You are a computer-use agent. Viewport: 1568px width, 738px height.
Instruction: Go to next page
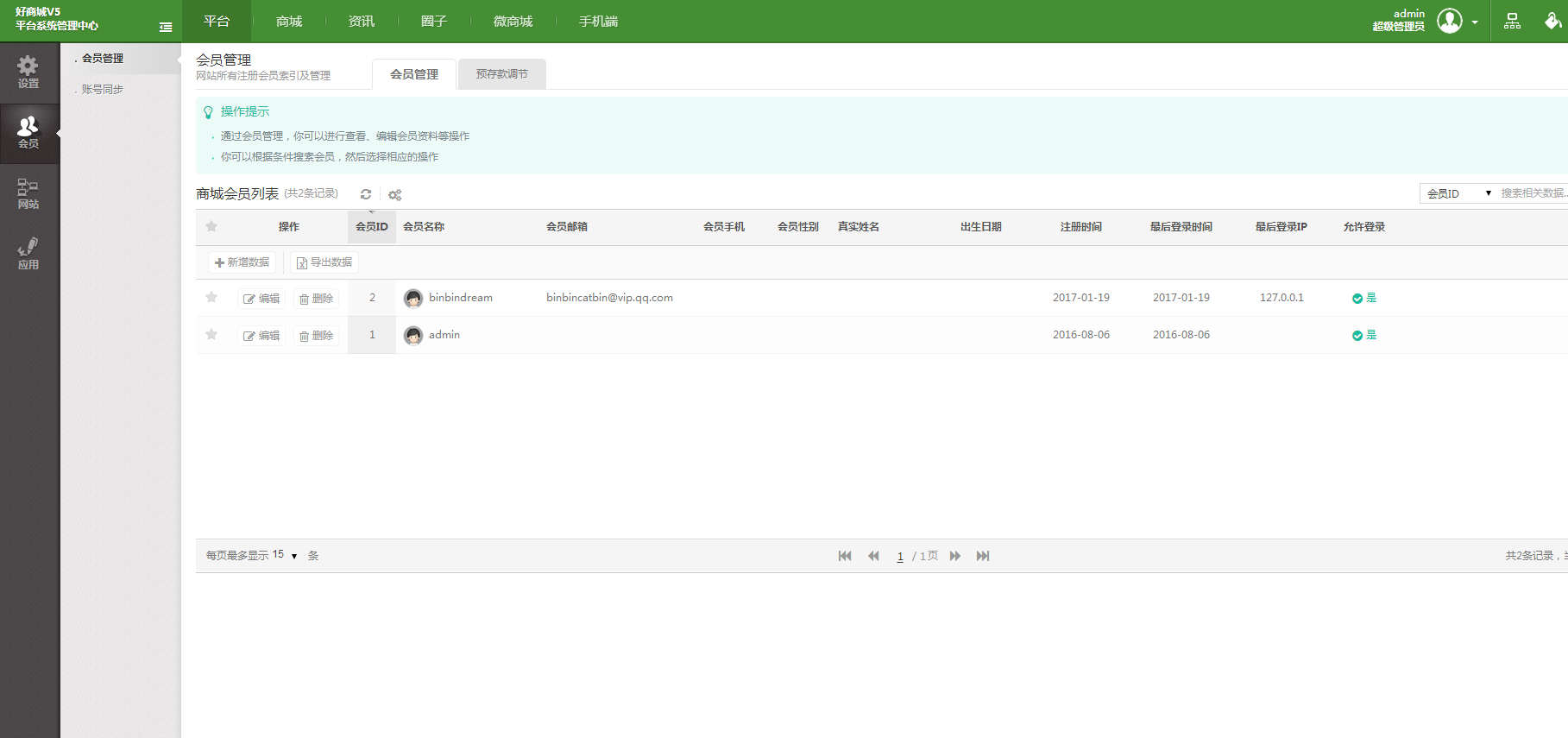click(955, 556)
